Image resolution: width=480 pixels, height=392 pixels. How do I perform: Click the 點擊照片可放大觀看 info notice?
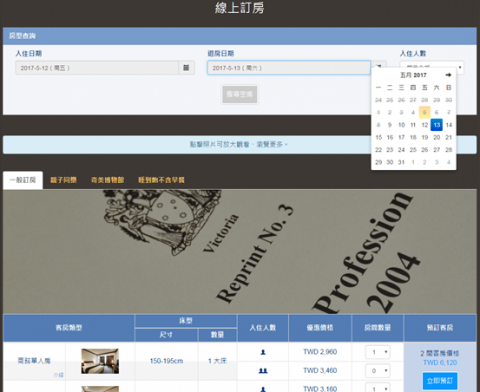coord(240,144)
